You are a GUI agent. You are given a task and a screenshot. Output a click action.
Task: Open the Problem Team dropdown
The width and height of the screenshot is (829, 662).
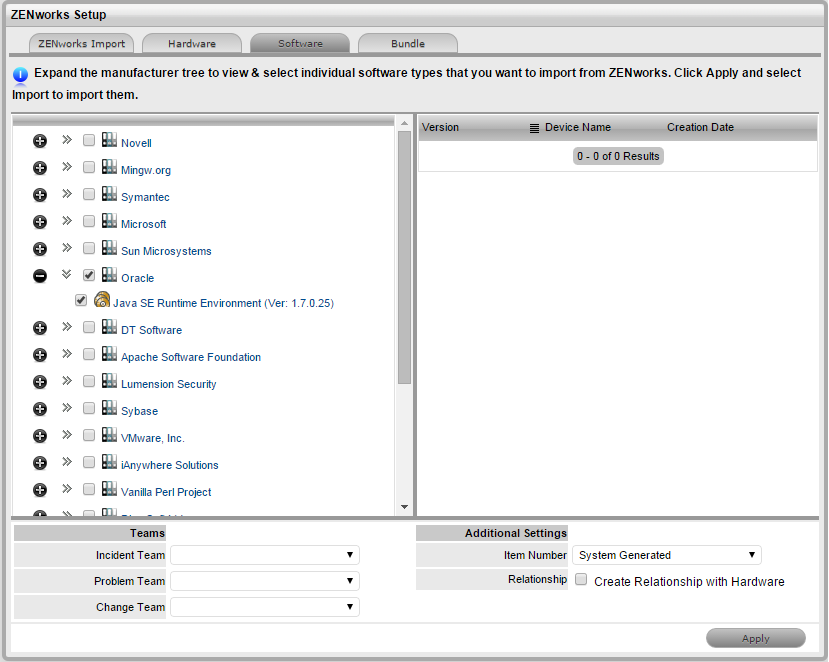click(265, 581)
